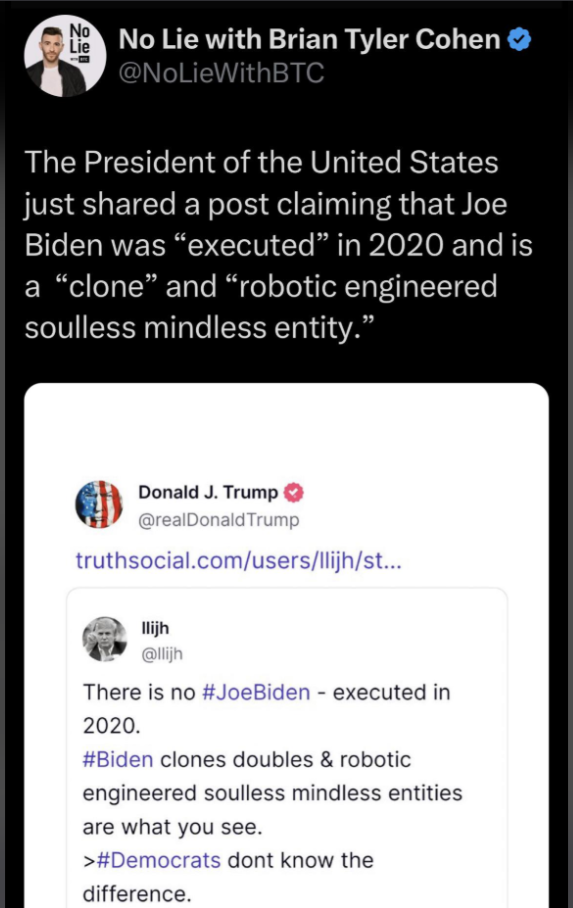This screenshot has width=573, height=908.
Task: Open the @llijh handle
Action: (162, 654)
